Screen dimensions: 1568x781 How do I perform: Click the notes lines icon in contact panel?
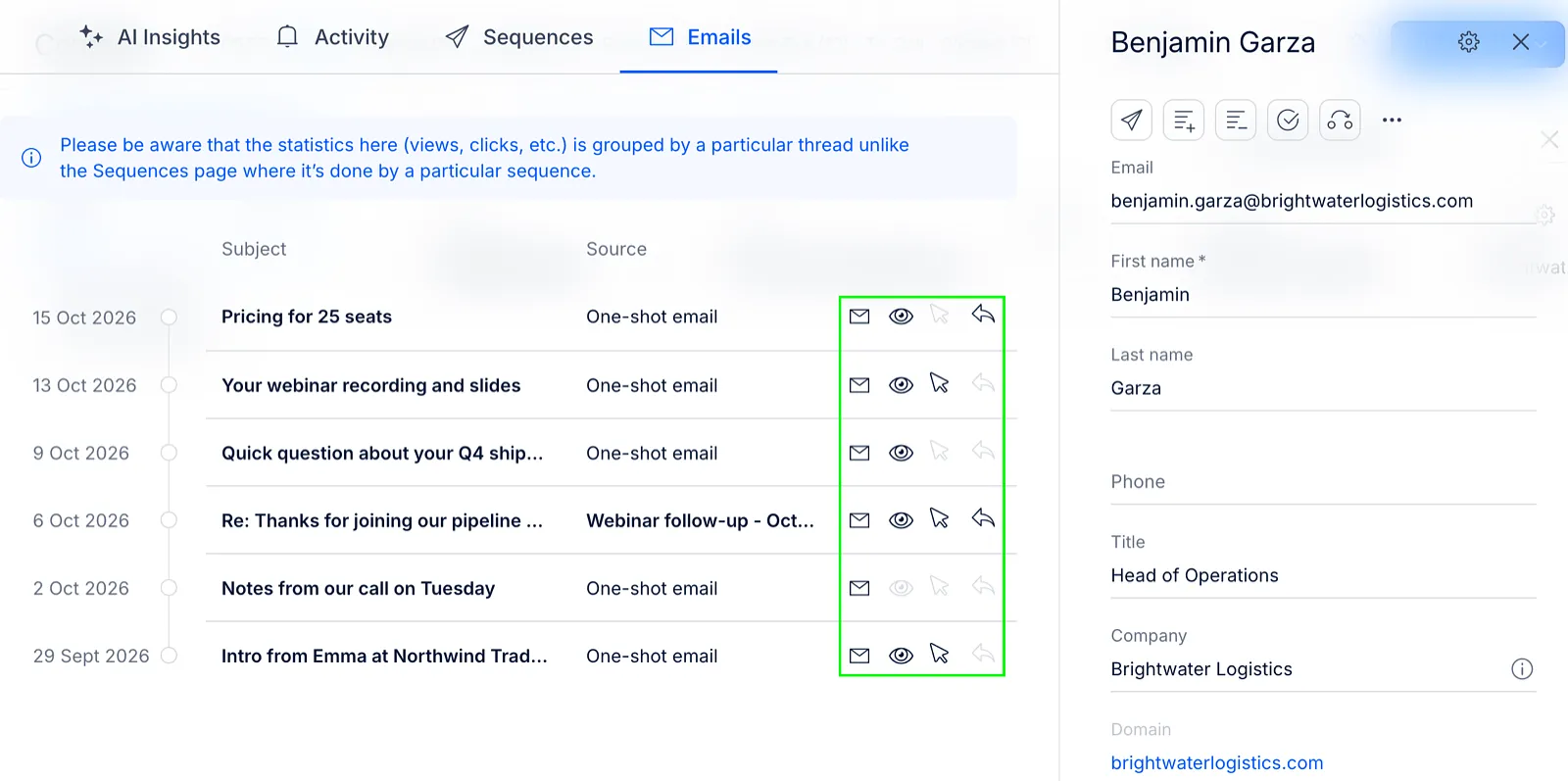(x=1236, y=121)
